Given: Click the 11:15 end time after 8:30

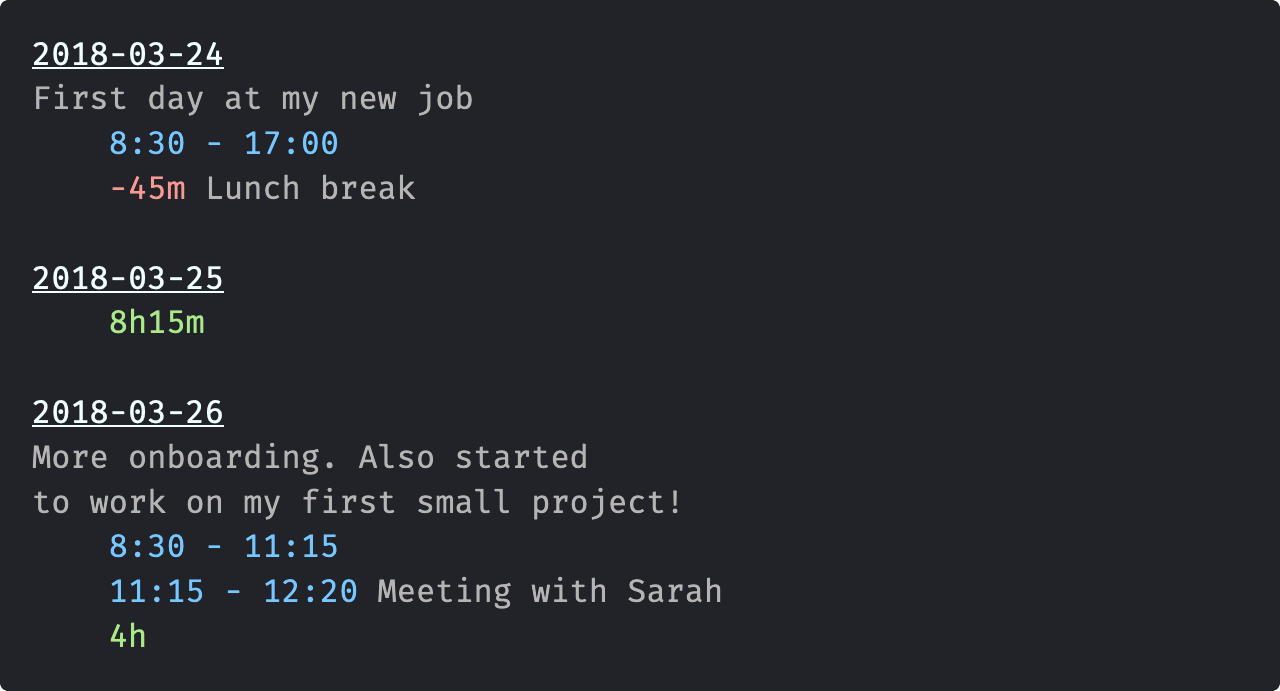Looking at the screenshot, I should point(291,547).
